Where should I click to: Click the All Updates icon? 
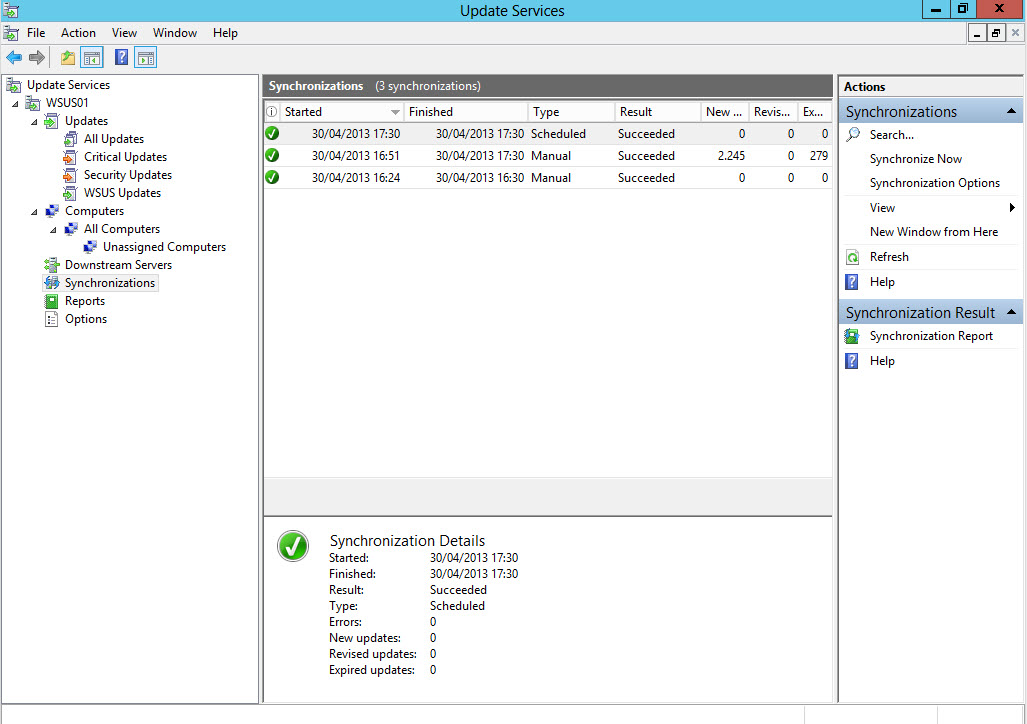tap(70, 139)
